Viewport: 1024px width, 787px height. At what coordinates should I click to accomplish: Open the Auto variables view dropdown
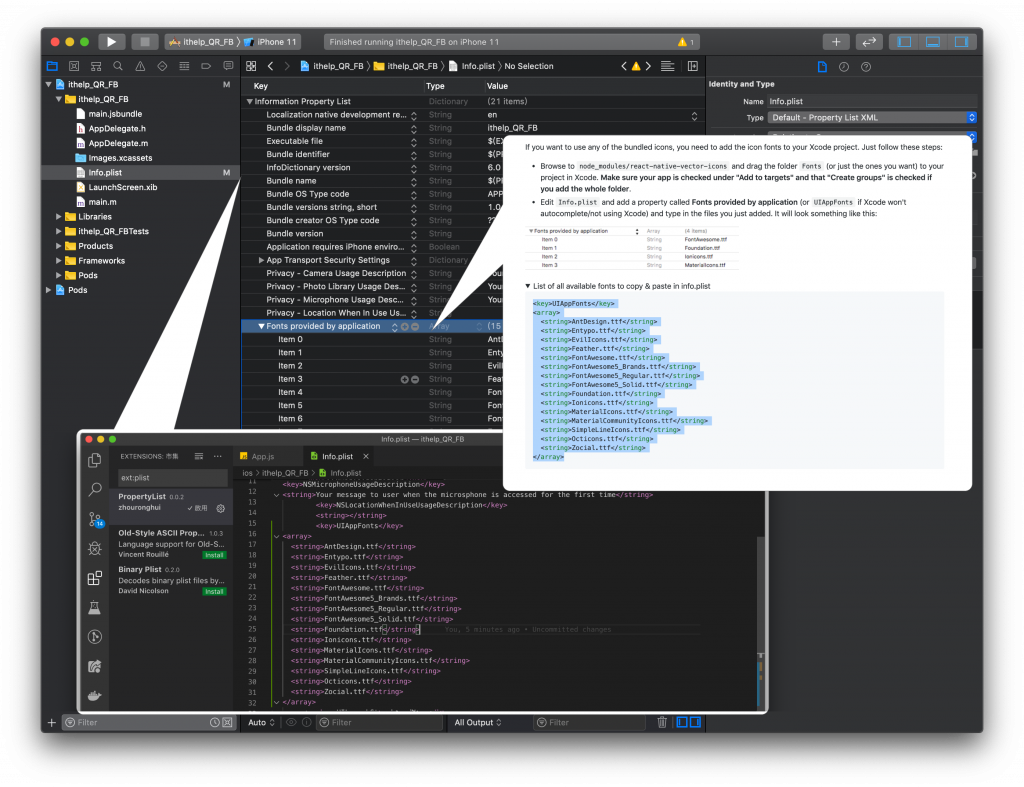[x=261, y=722]
